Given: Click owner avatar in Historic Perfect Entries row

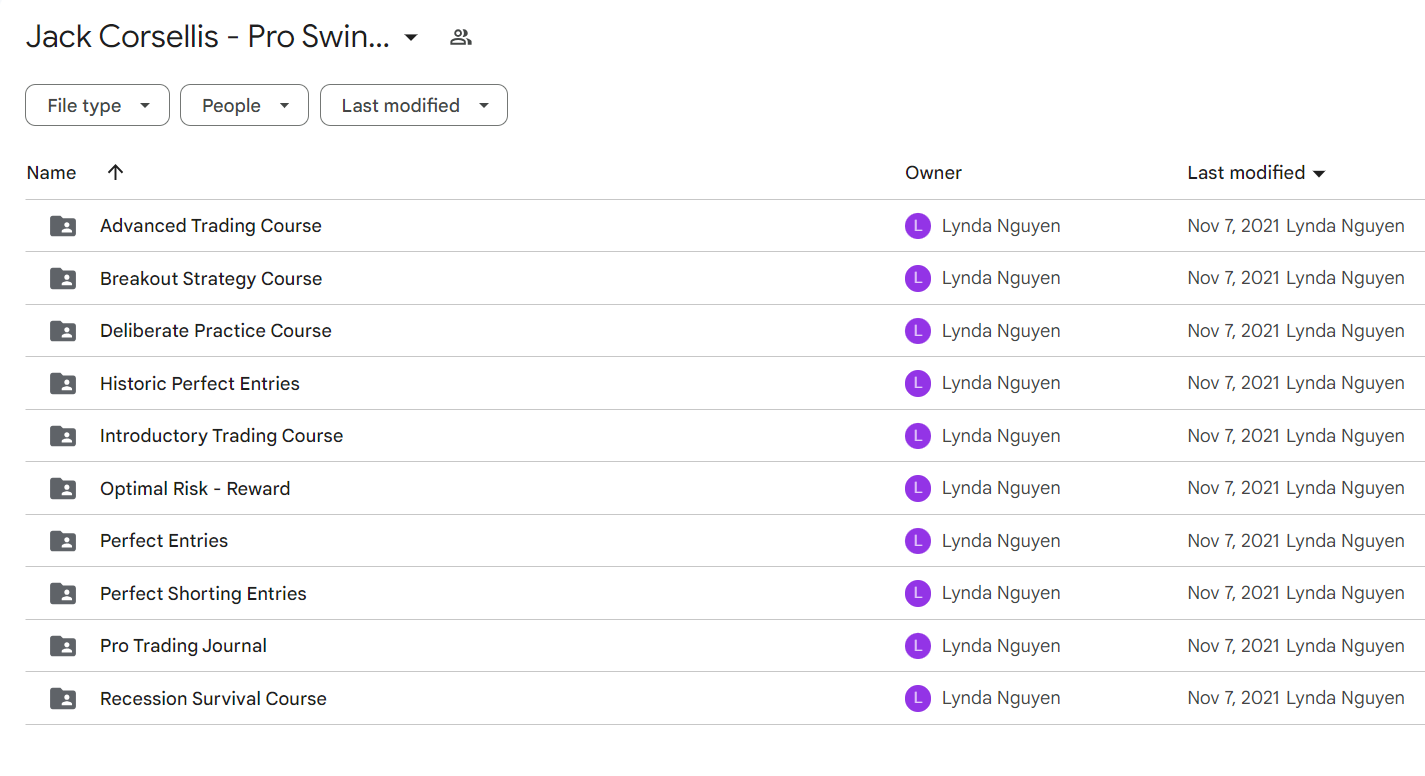Looking at the screenshot, I should [x=918, y=383].
